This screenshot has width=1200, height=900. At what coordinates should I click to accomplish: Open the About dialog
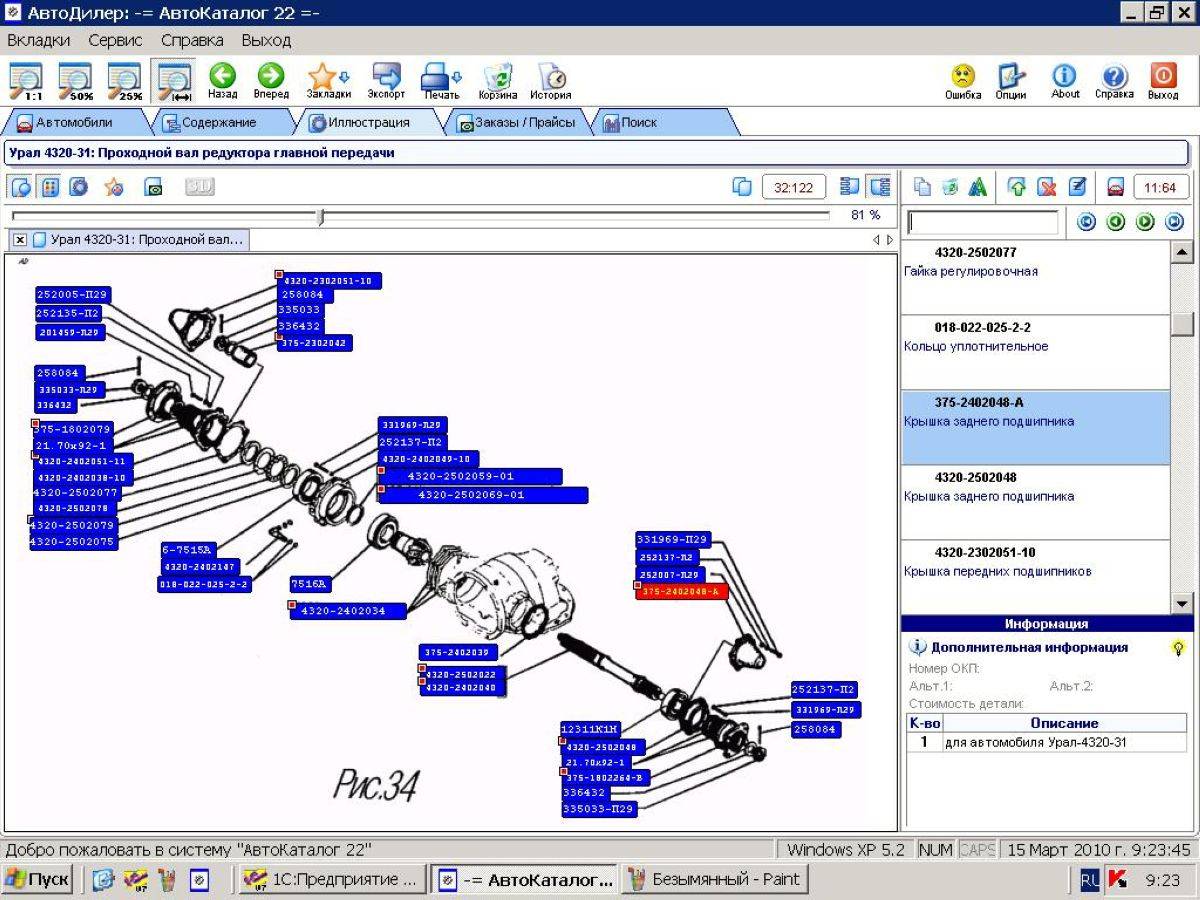(1065, 81)
